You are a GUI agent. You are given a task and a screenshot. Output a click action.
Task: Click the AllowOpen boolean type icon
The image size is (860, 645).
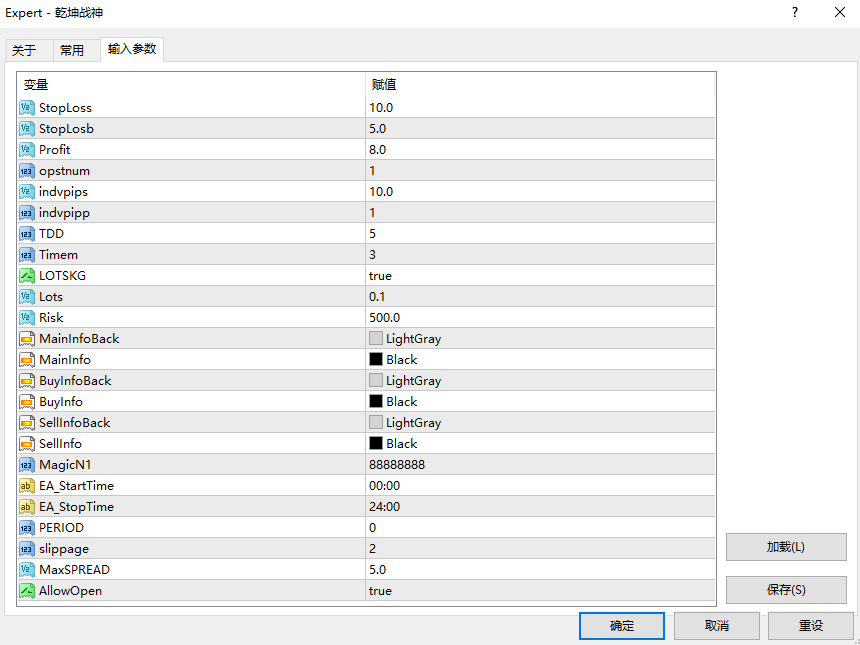point(27,591)
